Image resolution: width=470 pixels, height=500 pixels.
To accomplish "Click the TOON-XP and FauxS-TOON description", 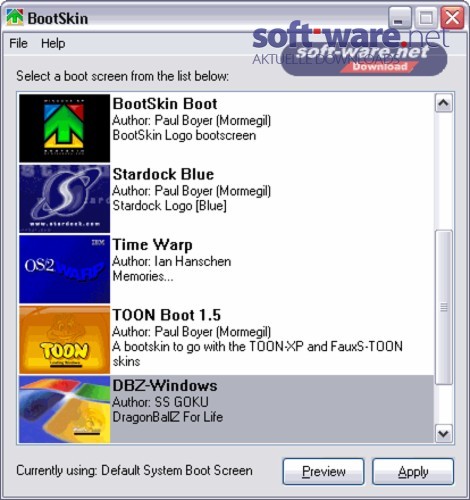I will pos(257,354).
